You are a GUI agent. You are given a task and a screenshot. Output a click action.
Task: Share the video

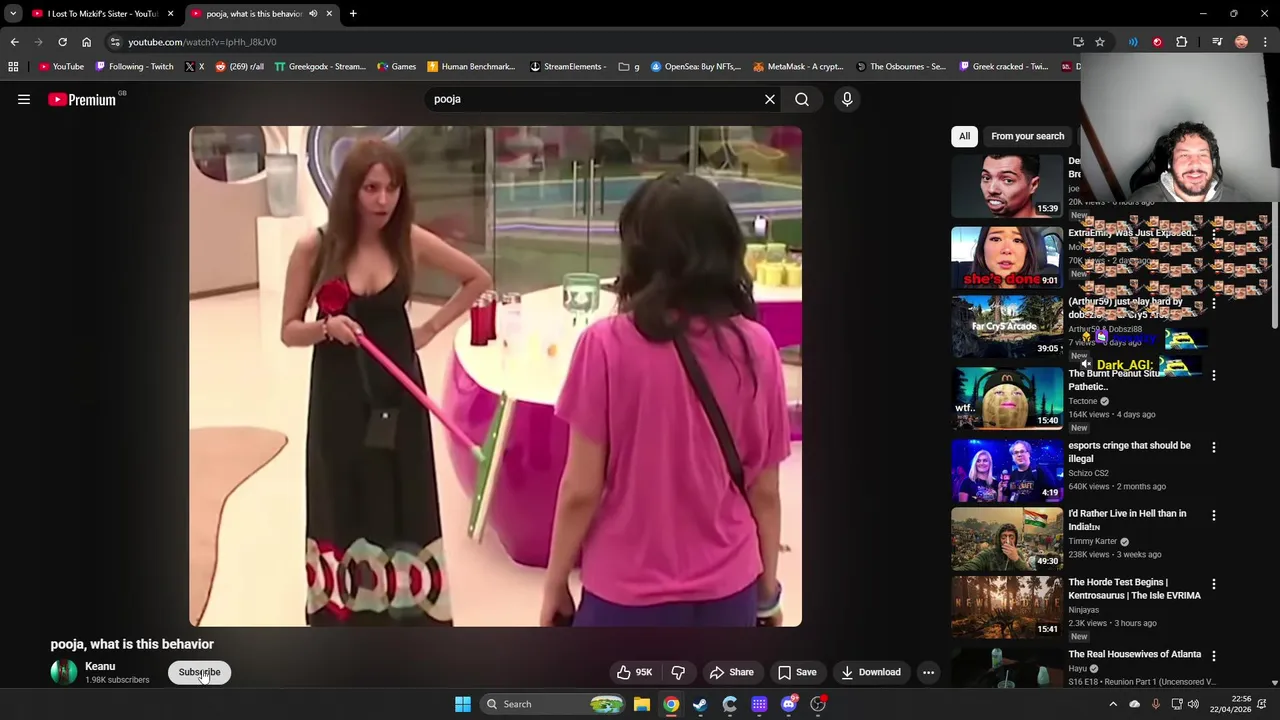point(731,672)
